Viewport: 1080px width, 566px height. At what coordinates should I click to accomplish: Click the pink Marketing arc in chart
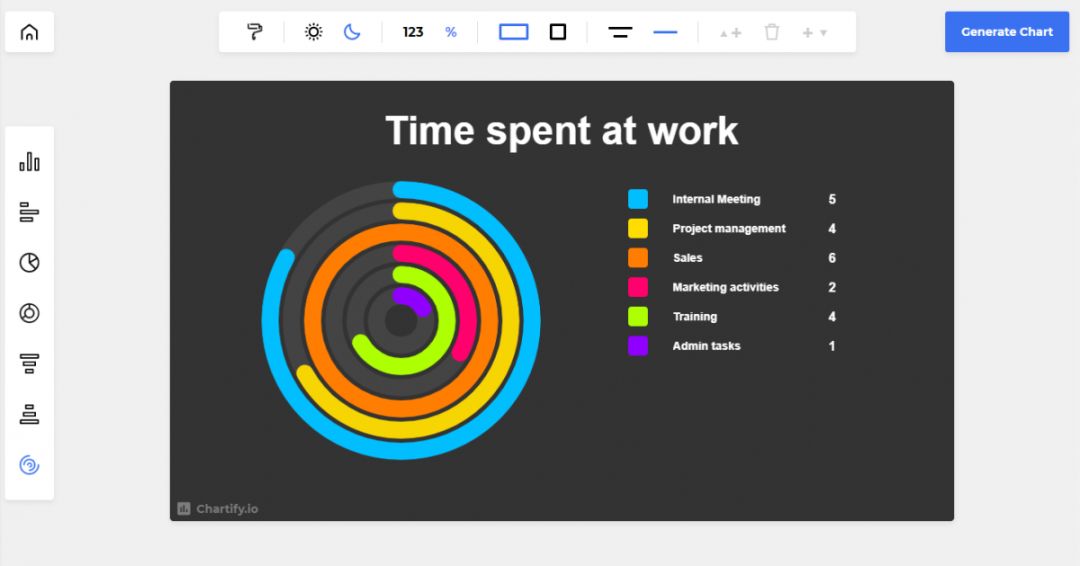pyautogui.click(x=468, y=321)
